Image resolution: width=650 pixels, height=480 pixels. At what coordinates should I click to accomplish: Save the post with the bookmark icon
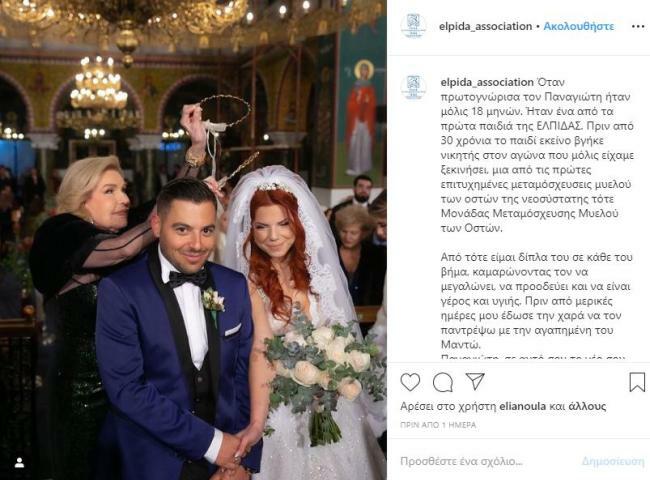(637, 382)
